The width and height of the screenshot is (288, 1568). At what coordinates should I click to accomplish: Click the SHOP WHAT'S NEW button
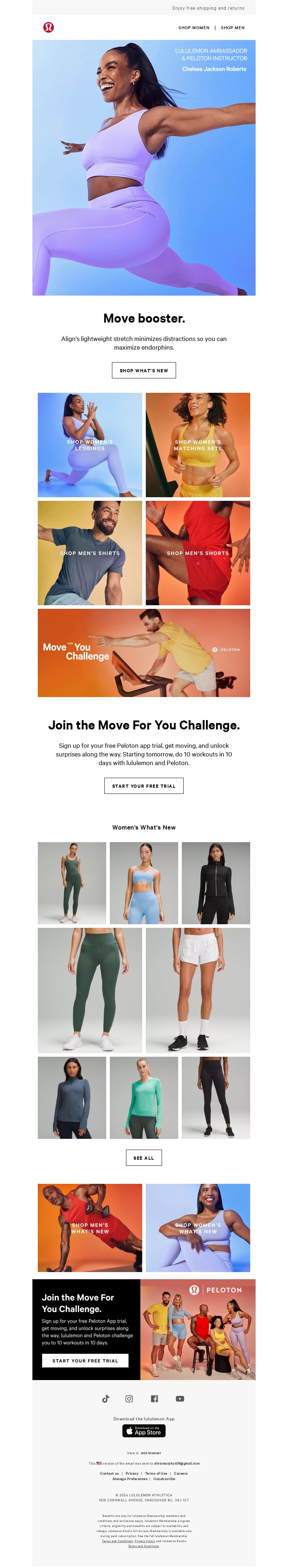144,370
